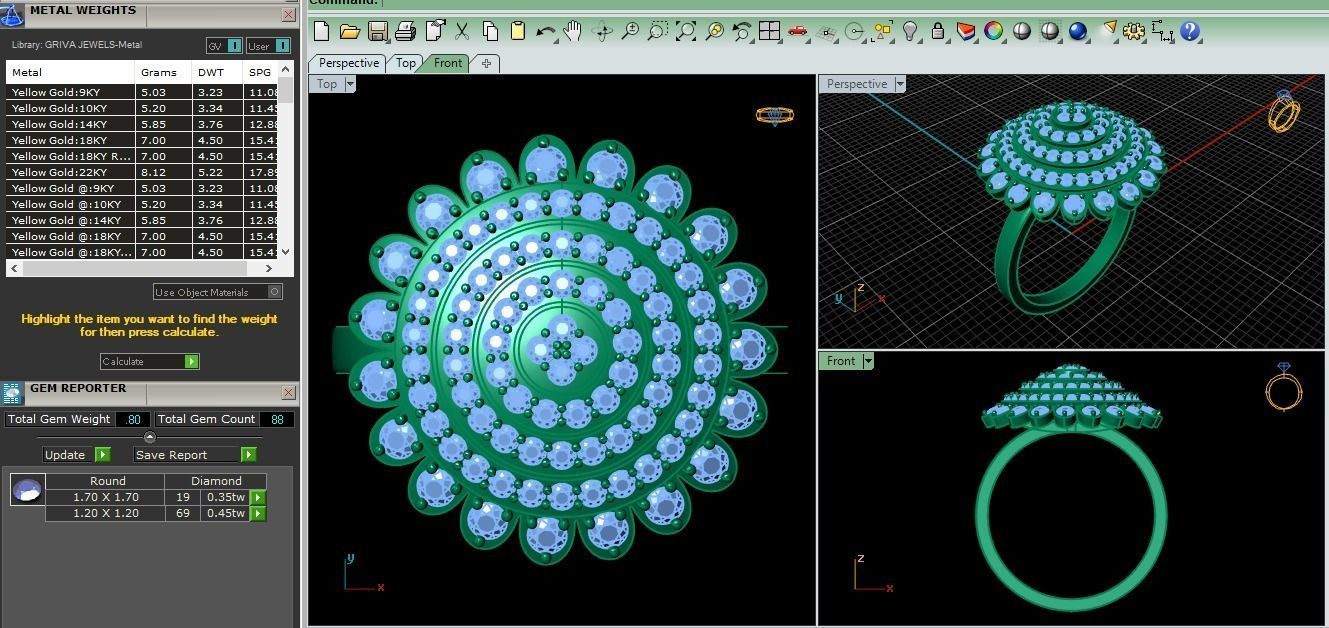Click the New document icon

pos(321,31)
